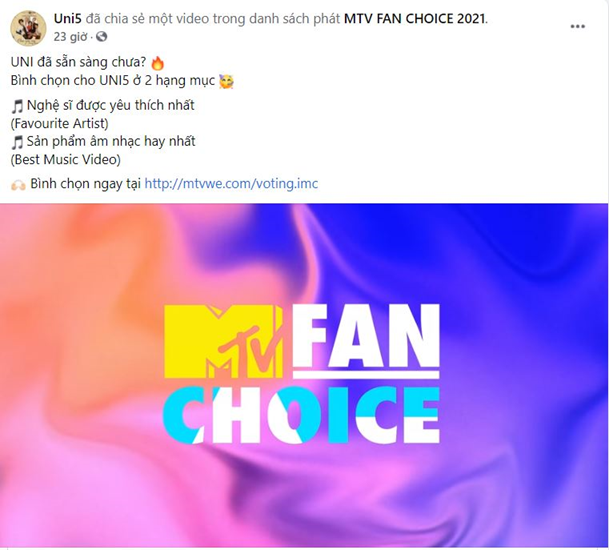Click the music note beside Nghệ sĩ được yêu thích
Image resolution: width=609 pixels, height=550 pixels.
[17, 106]
